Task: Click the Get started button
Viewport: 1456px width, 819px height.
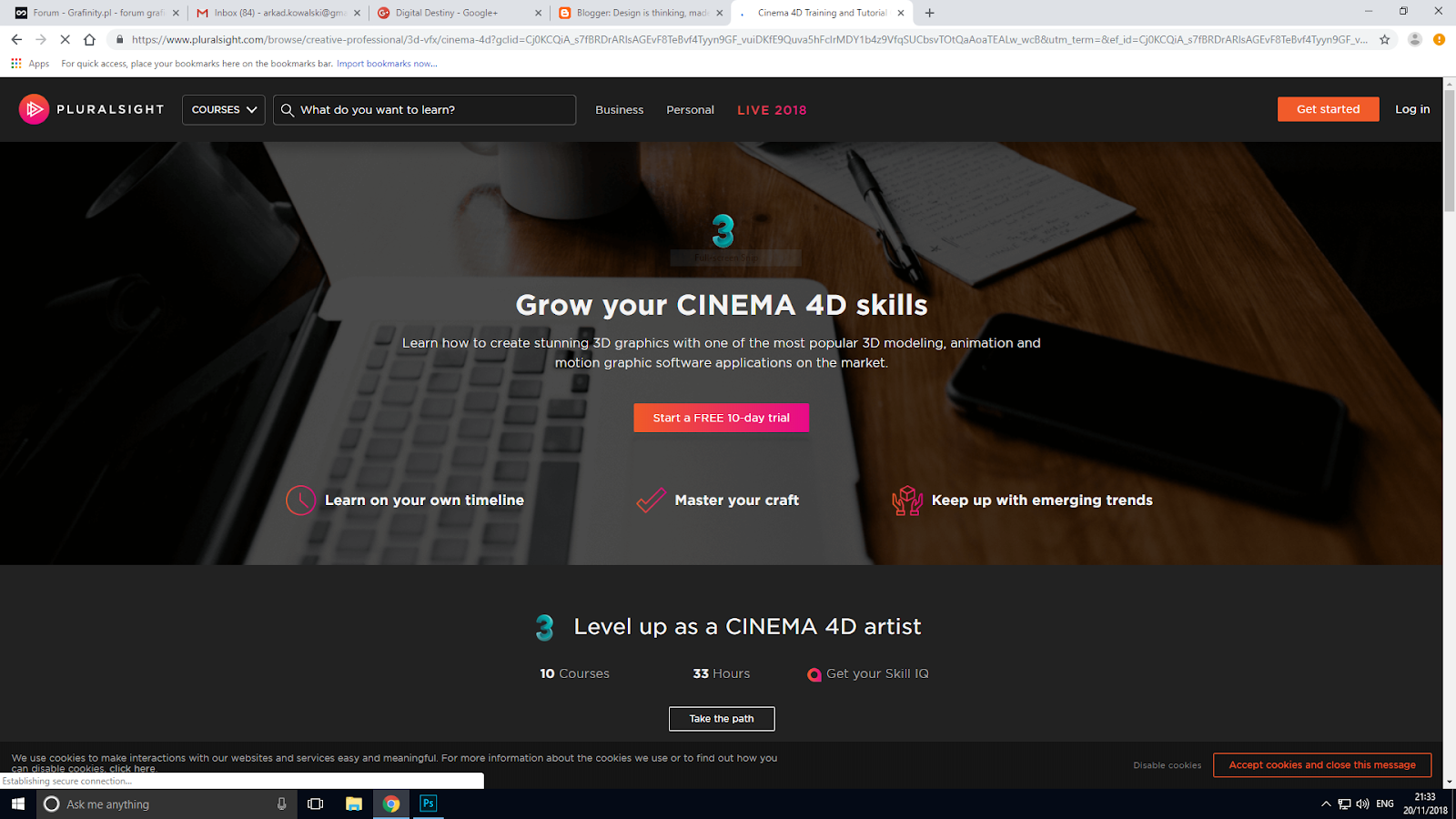Action: 1328,108
